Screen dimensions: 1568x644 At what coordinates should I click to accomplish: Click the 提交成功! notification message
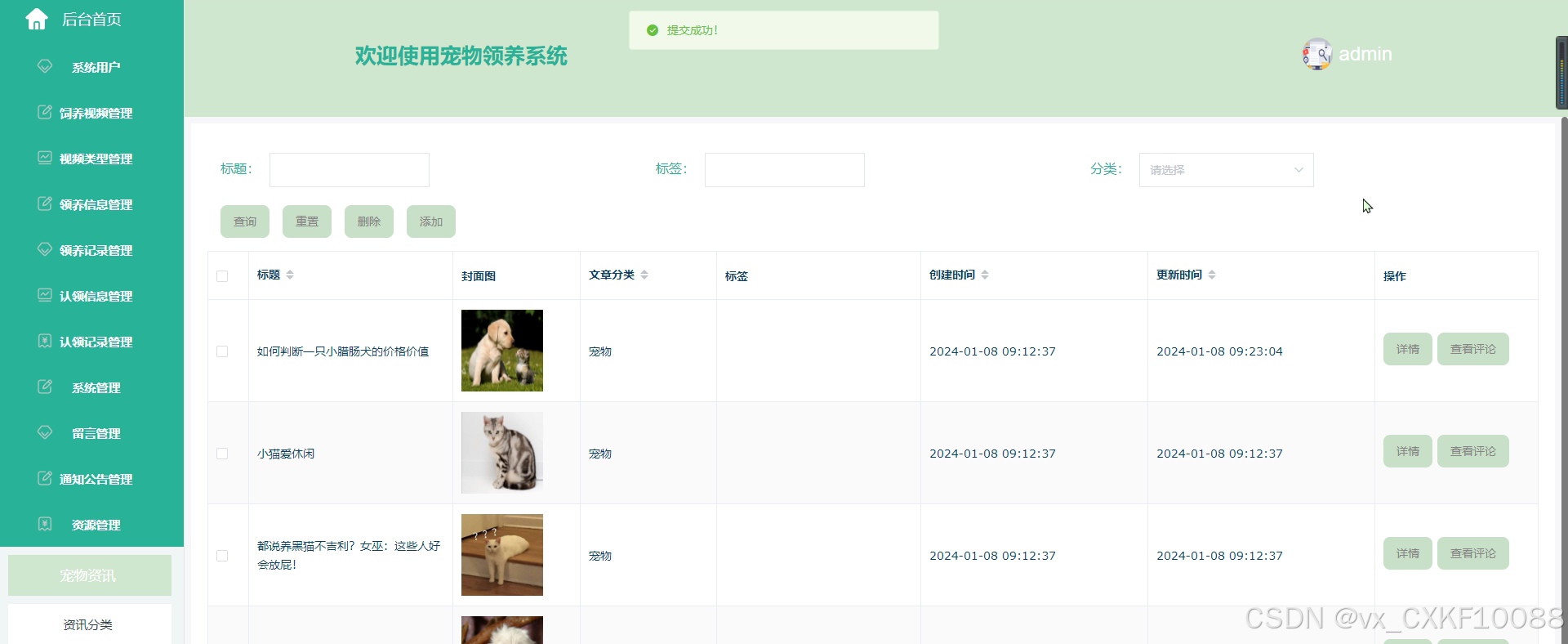pyautogui.click(x=784, y=30)
